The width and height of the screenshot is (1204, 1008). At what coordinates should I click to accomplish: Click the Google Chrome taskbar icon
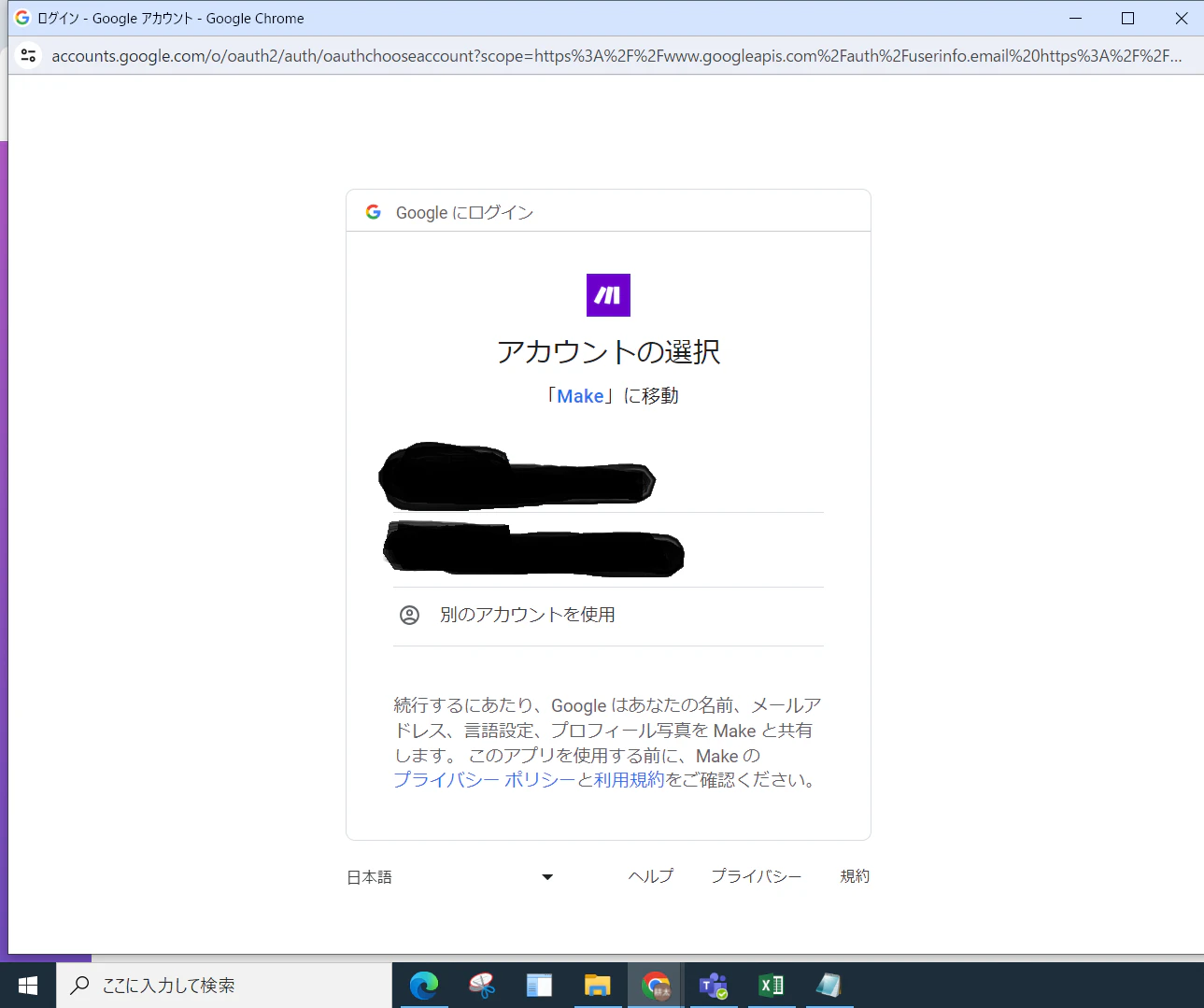[x=656, y=986]
